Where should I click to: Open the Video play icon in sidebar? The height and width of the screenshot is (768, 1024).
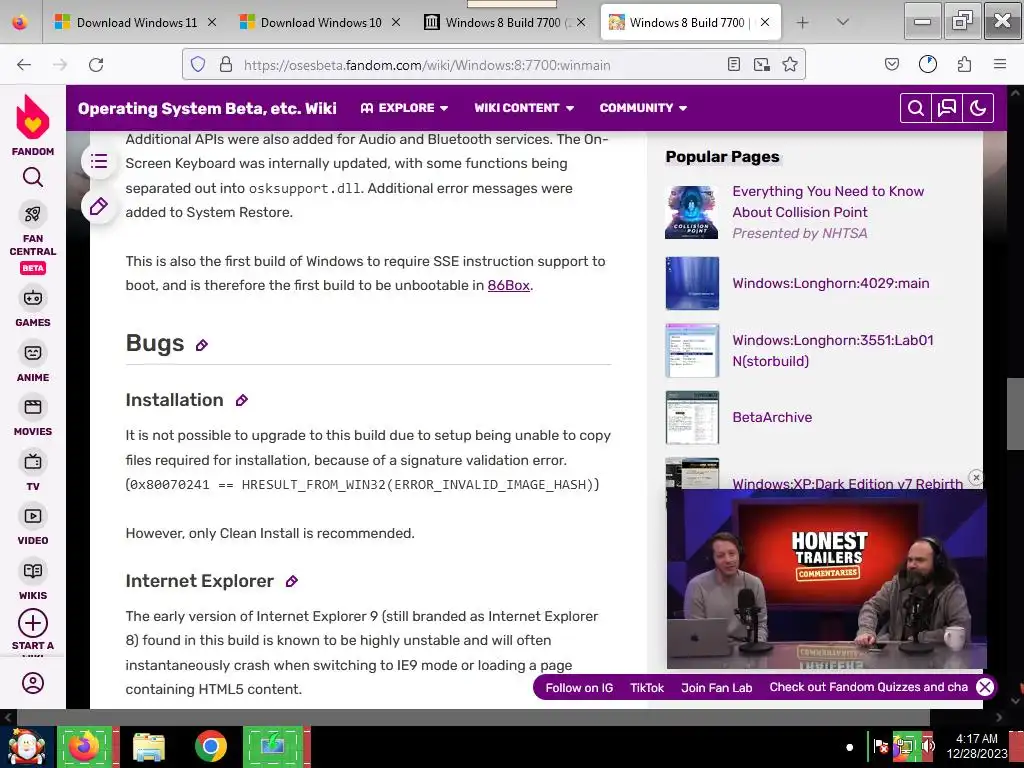click(33, 516)
